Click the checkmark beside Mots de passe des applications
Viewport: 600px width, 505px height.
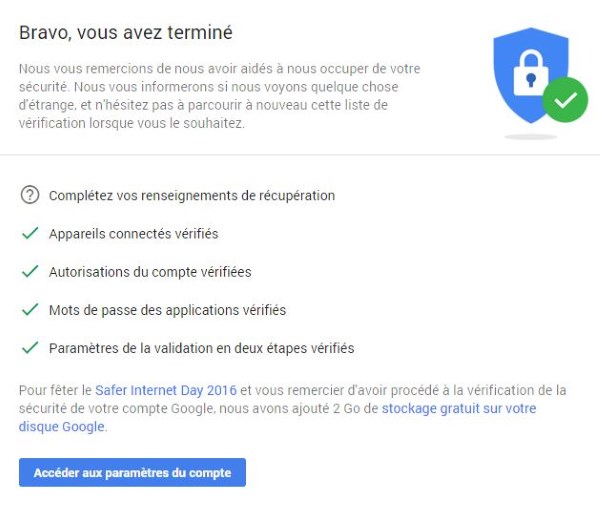29,310
